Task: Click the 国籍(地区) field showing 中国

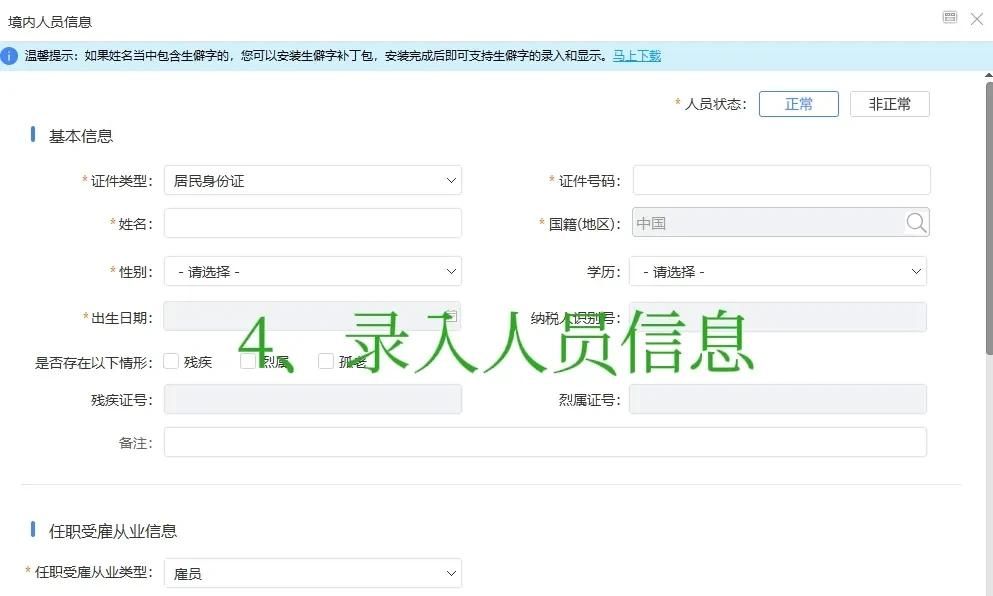Action: click(760, 222)
